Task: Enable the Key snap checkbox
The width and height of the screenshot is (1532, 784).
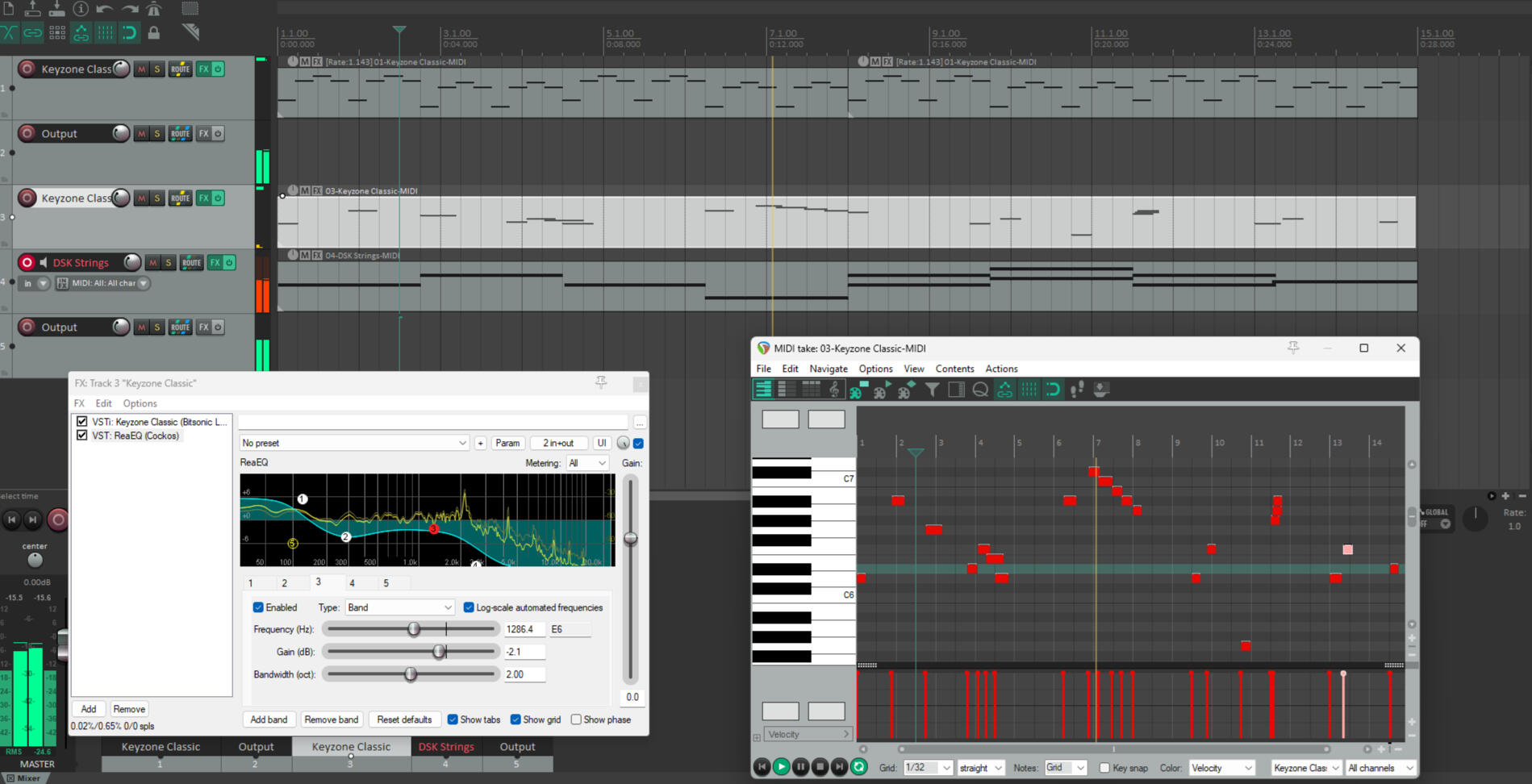Action: [1104, 768]
